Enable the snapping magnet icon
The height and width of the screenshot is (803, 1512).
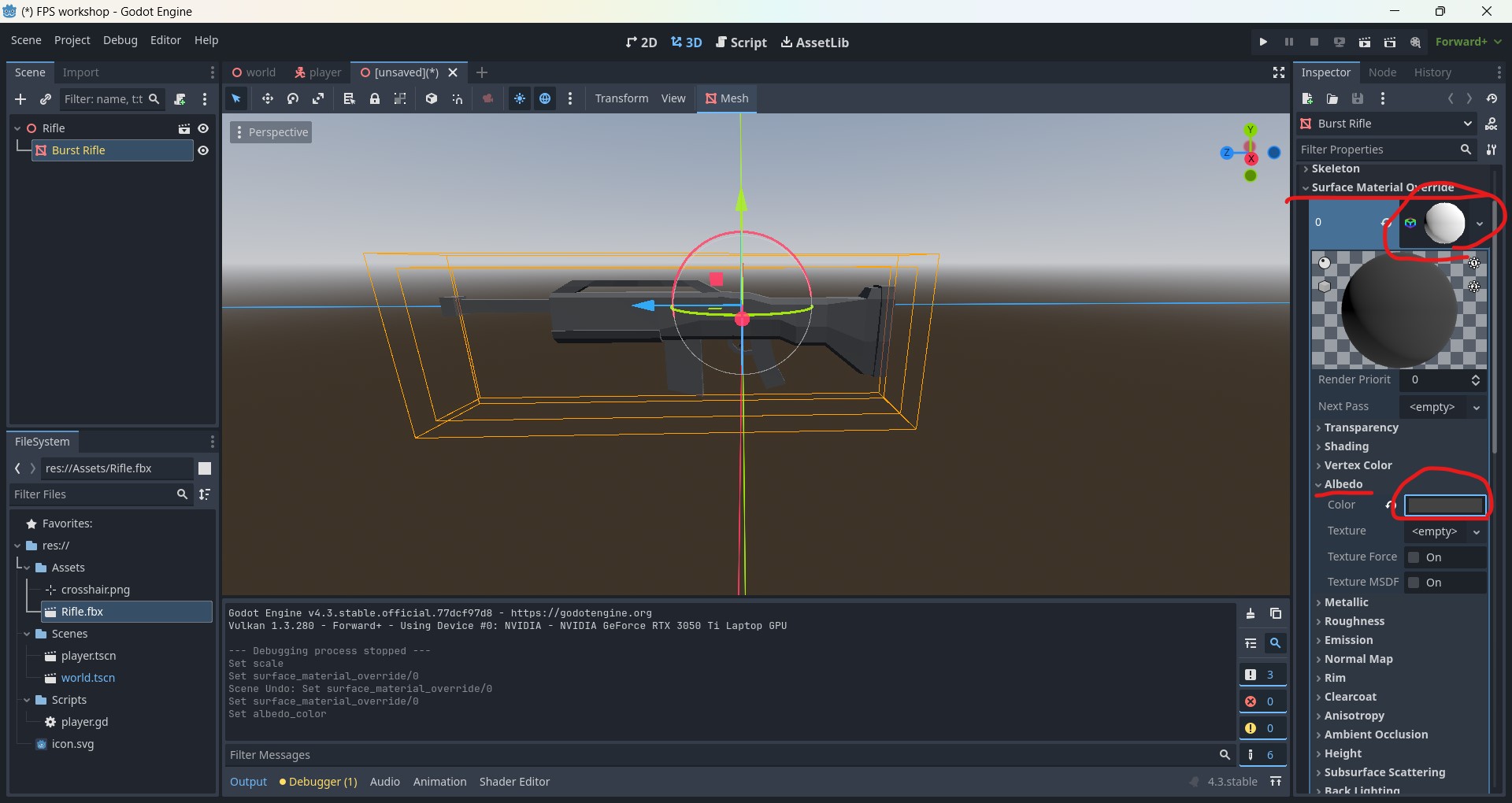pos(458,98)
